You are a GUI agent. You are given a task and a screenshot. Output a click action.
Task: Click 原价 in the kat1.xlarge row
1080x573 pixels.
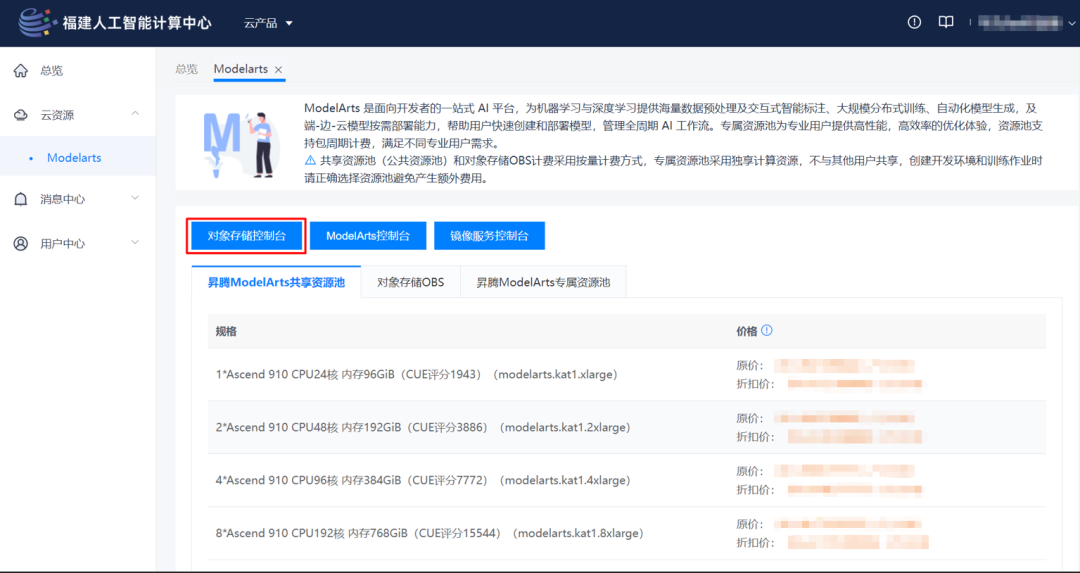coord(749,366)
